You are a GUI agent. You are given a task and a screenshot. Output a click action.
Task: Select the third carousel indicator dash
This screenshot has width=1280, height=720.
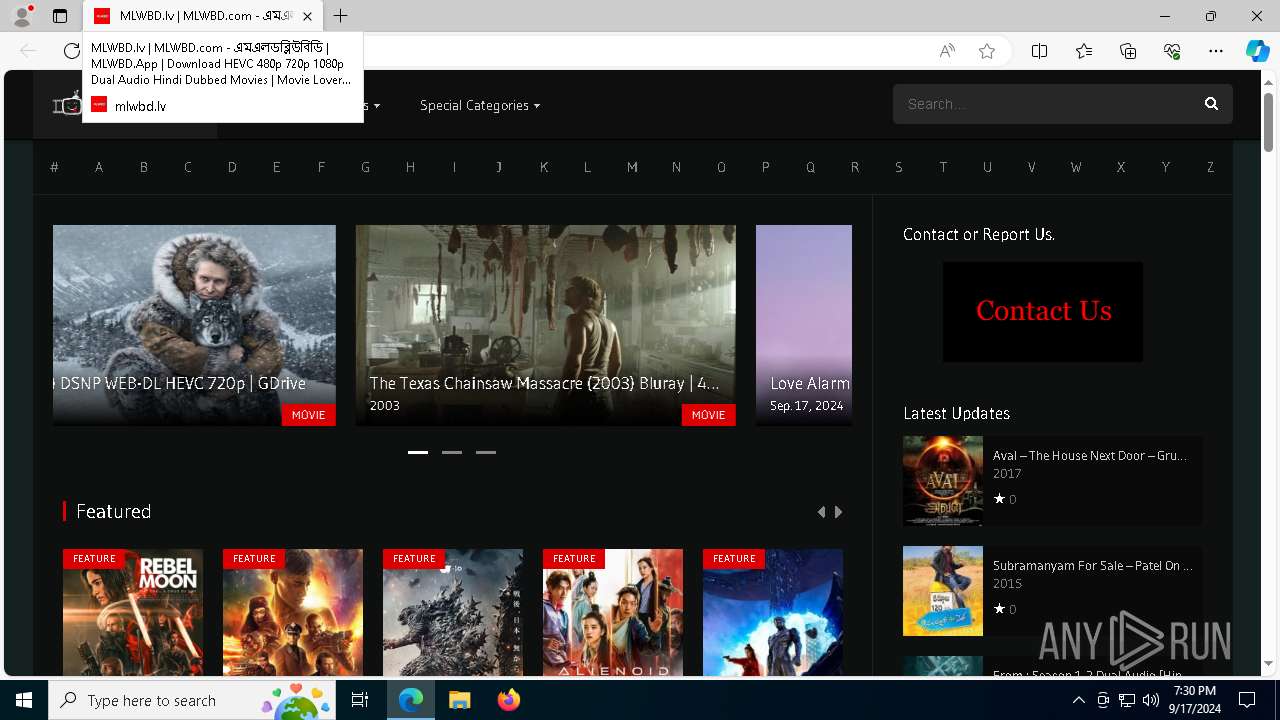[x=486, y=452]
